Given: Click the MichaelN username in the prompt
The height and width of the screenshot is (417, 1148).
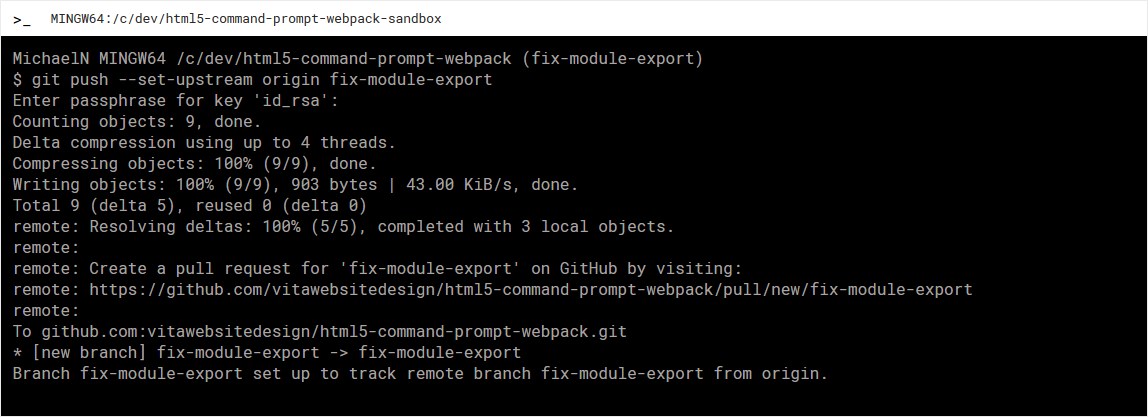Looking at the screenshot, I should [x=51, y=59].
